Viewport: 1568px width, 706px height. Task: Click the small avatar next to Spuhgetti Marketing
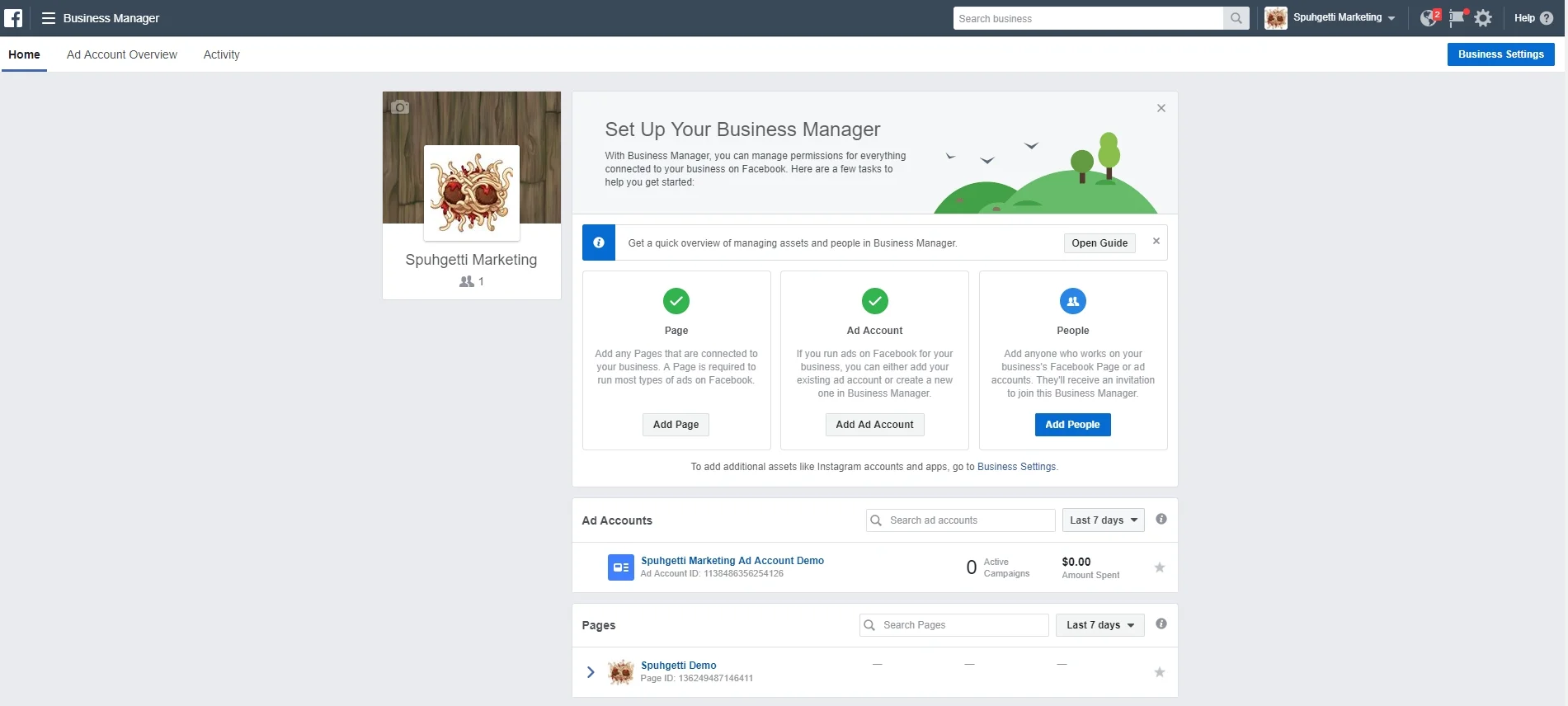pos(1276,18)
